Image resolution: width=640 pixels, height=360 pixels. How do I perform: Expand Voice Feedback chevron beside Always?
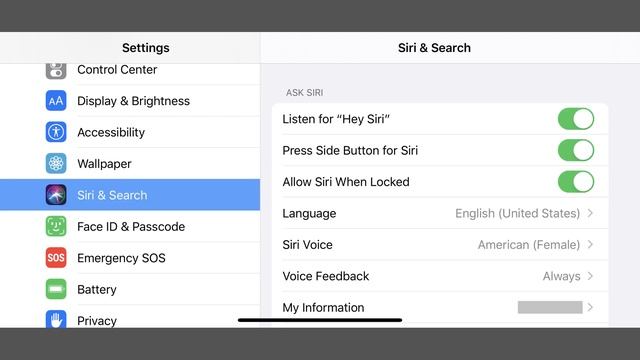tap(590, 276)
